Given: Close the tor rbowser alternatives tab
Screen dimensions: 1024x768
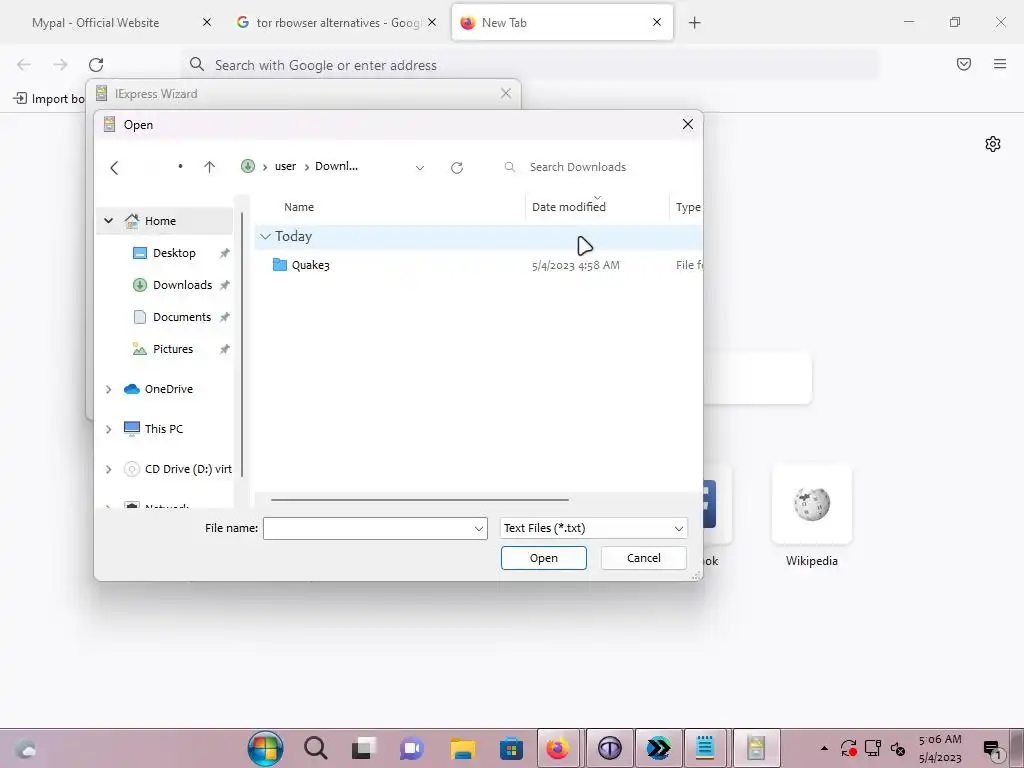Looking at the screenshot, I should (x=432, y=22).
